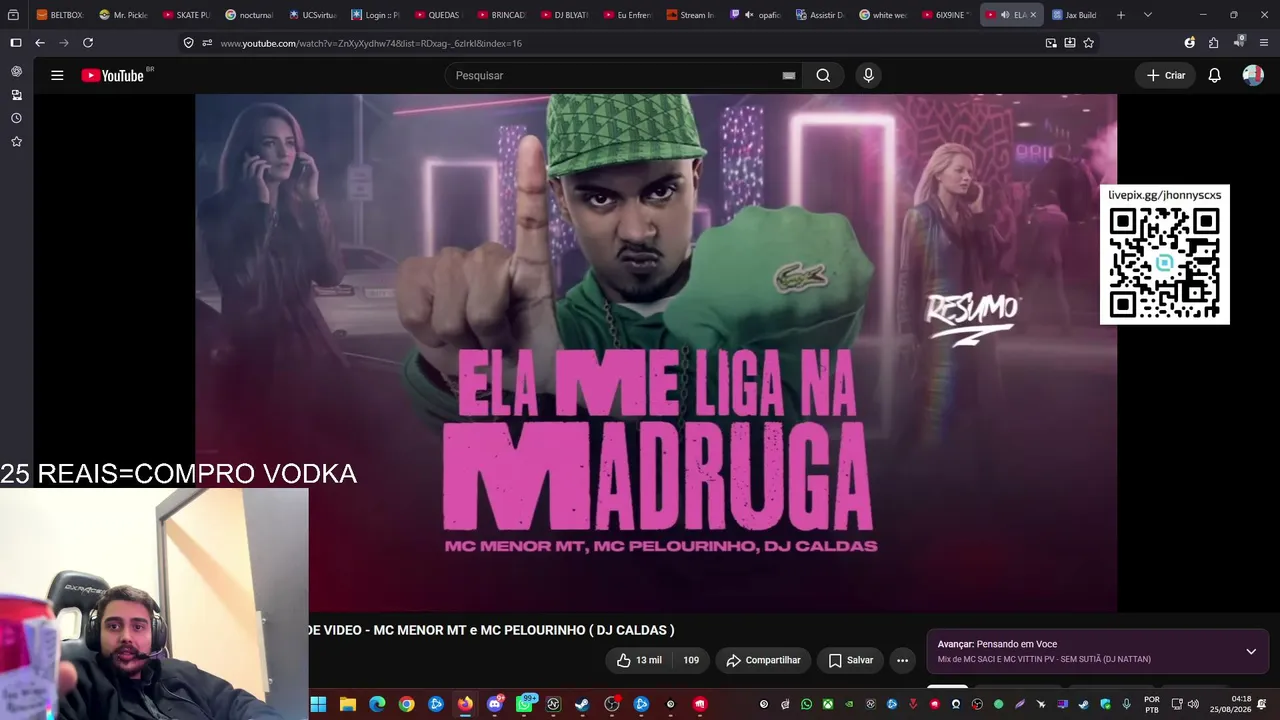Viewport: 1280px width, 720px height.
Task: Launch Microsoft Edge from the taskbar
Action: click(377, 704)
